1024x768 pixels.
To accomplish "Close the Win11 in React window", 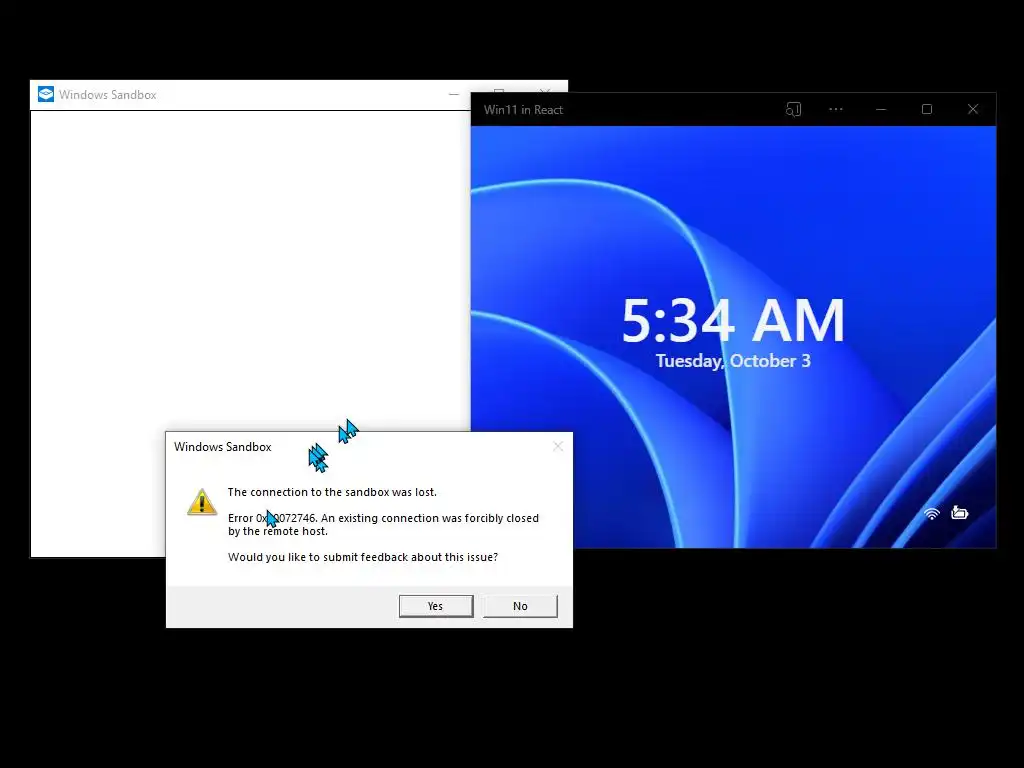I will (973, 110).
